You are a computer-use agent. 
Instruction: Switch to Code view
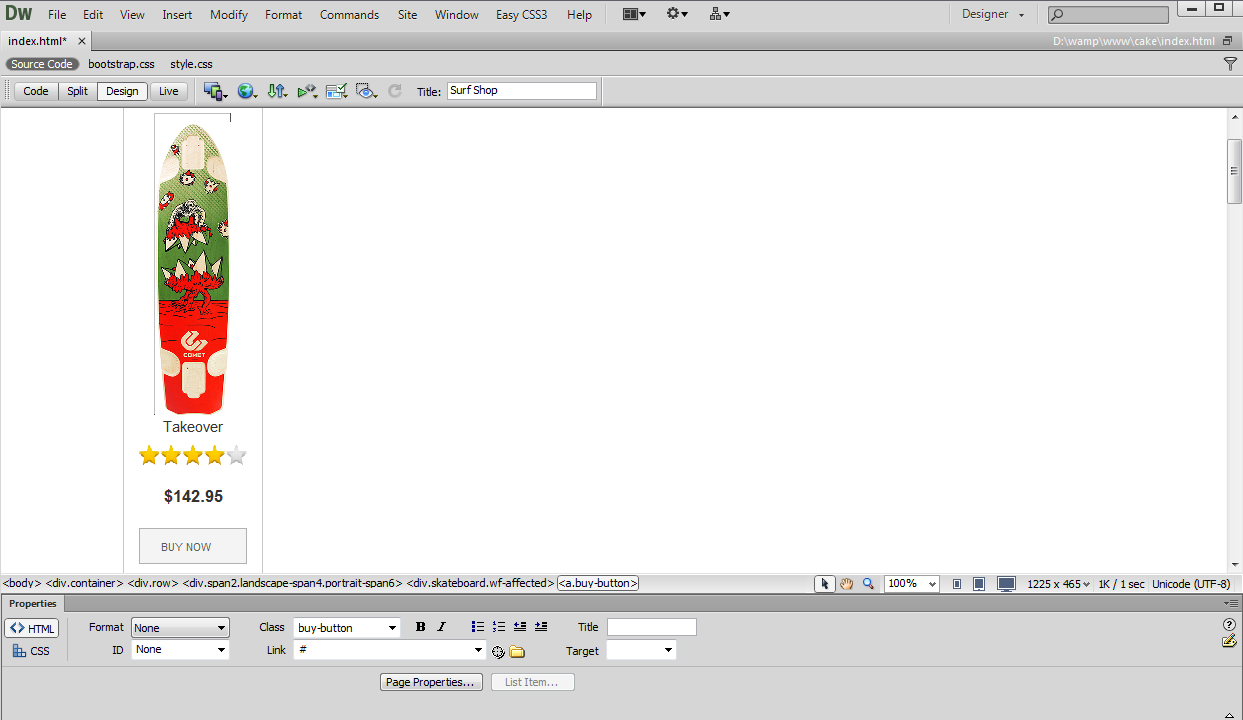(36, 91)
